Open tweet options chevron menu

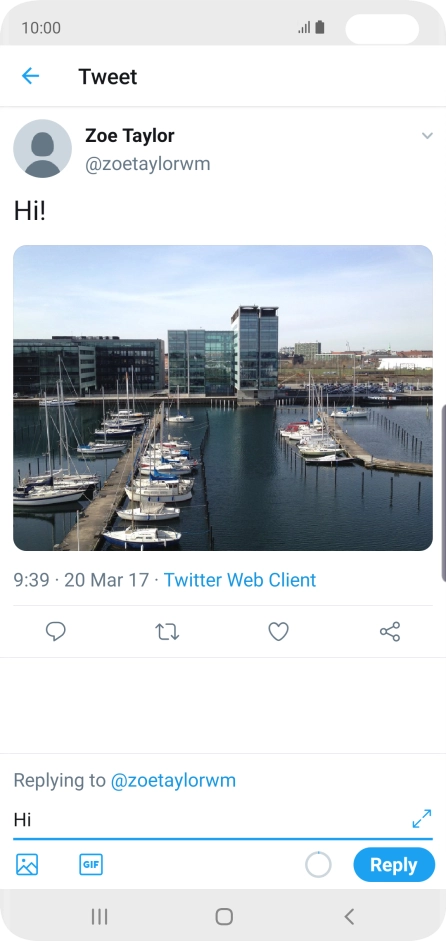[x=427, y=136]
